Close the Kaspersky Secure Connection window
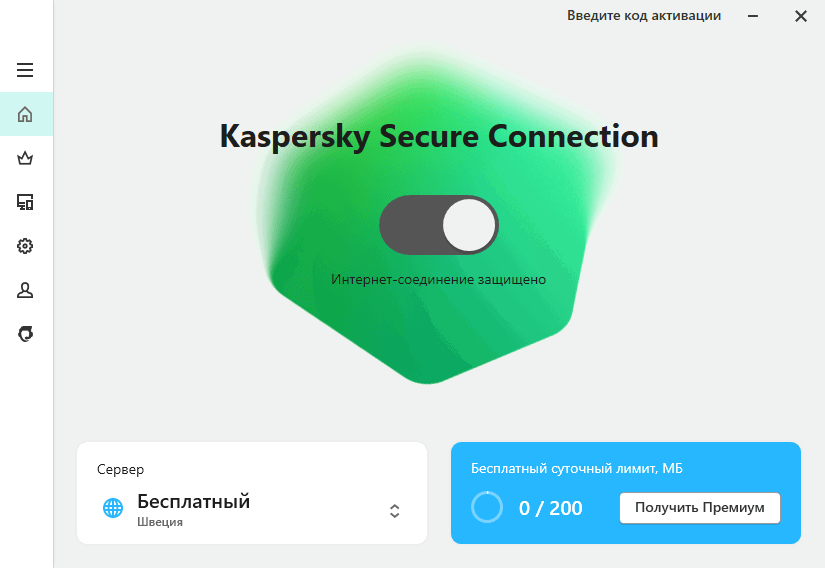 click(801, 16)
